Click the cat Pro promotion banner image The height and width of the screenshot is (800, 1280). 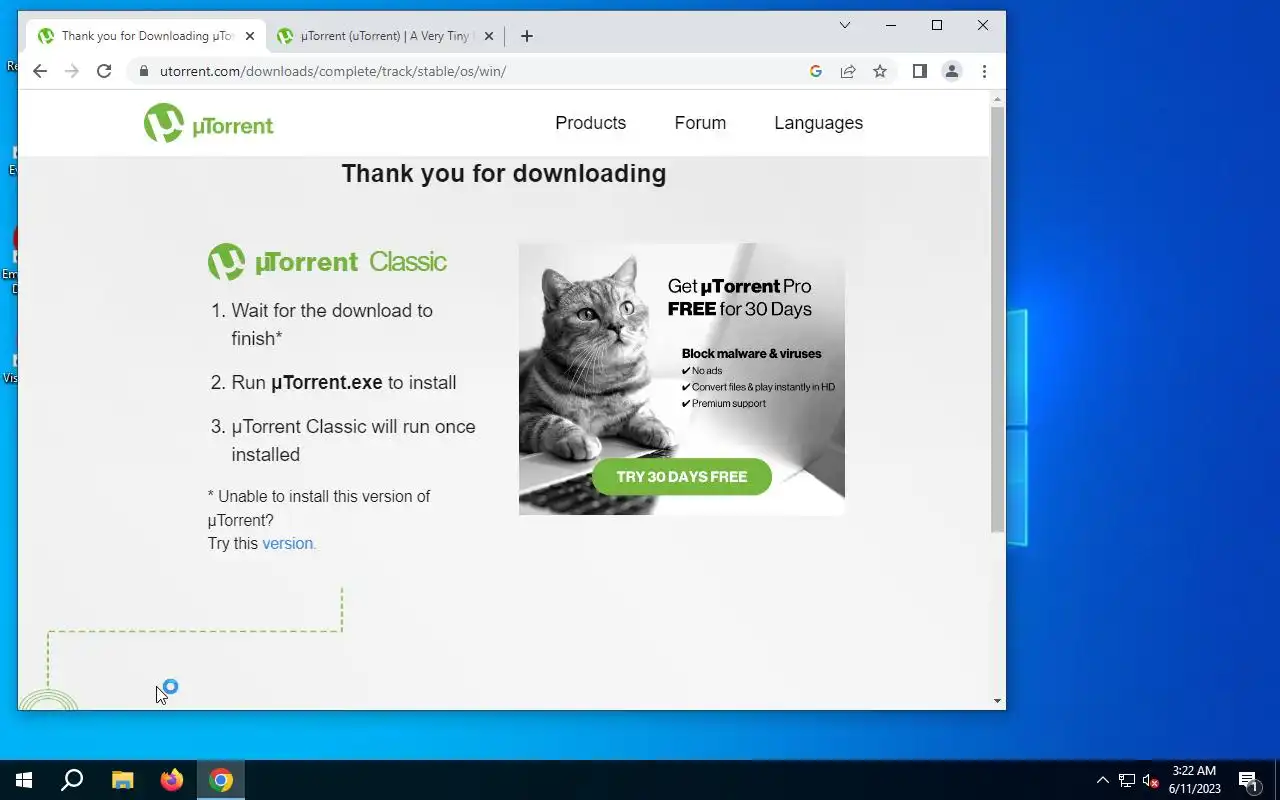(x=682, y=379)
